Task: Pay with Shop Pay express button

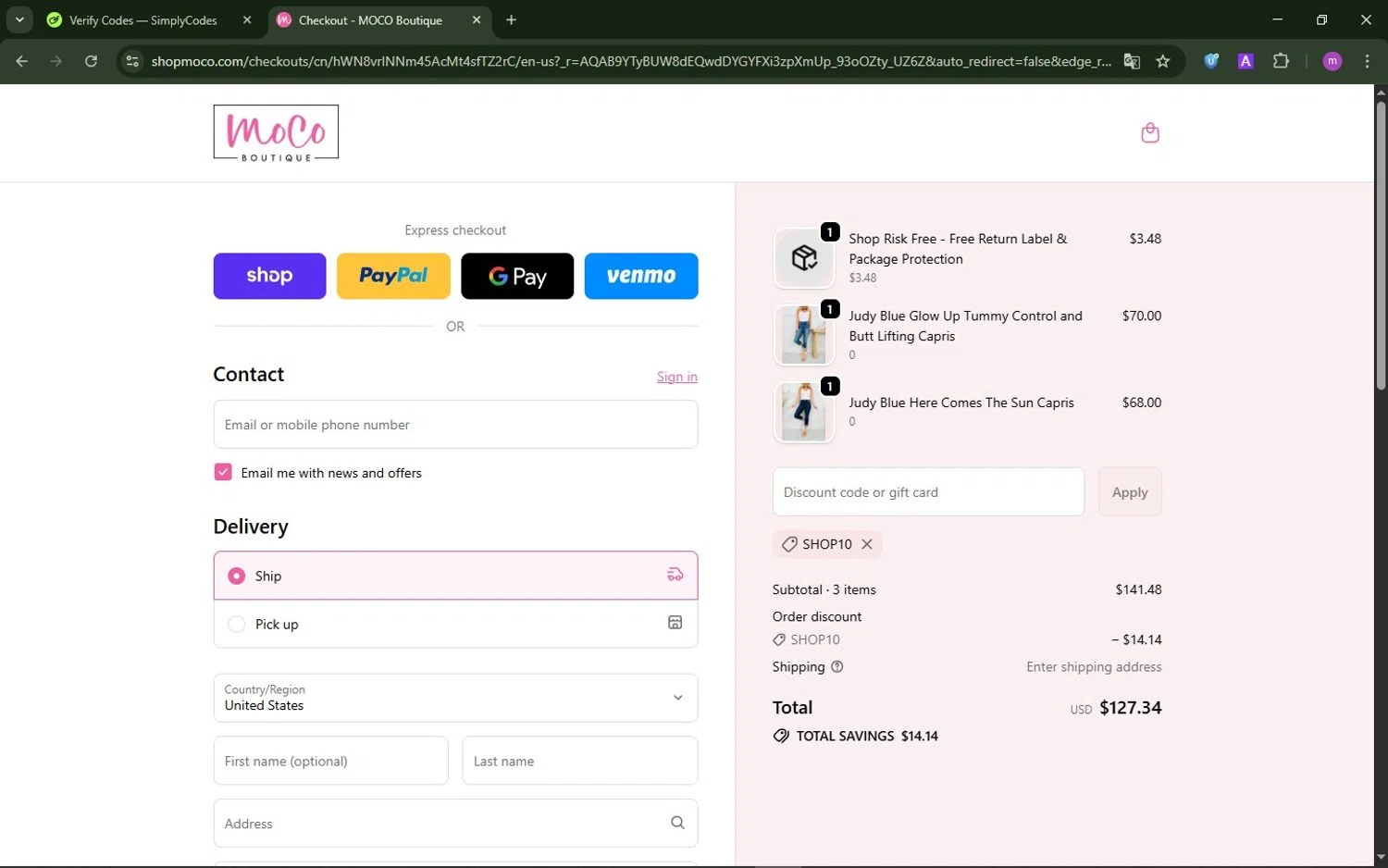Action: pos(269,276)
